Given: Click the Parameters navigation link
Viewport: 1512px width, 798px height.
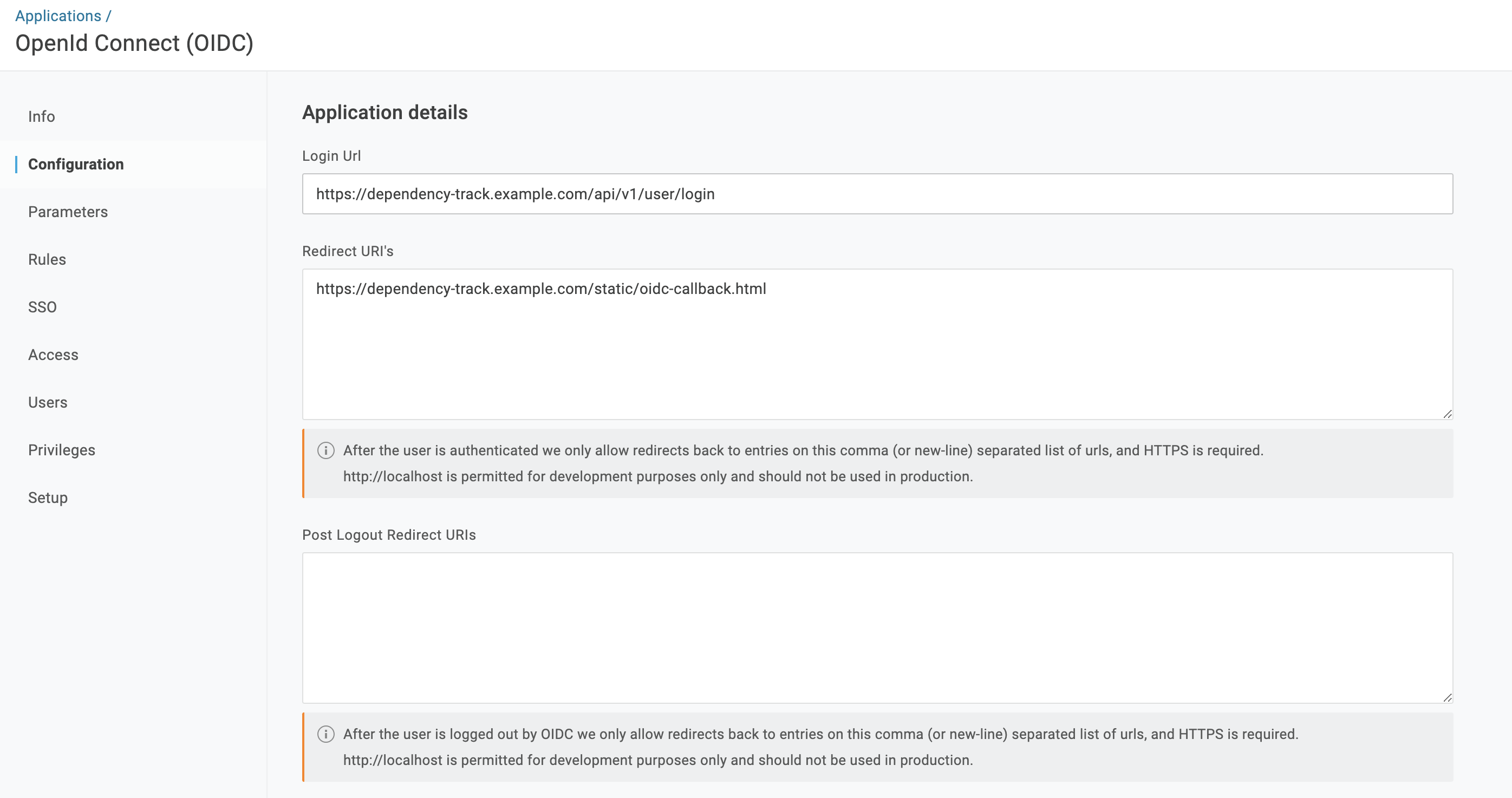Looking at the screenshot, I should pyautogui.click(x=68, y=211).
